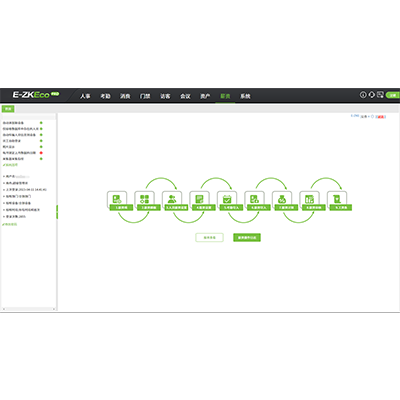Click the info circle icon in header
Screen dimensions: 400x400
[363, 95]
